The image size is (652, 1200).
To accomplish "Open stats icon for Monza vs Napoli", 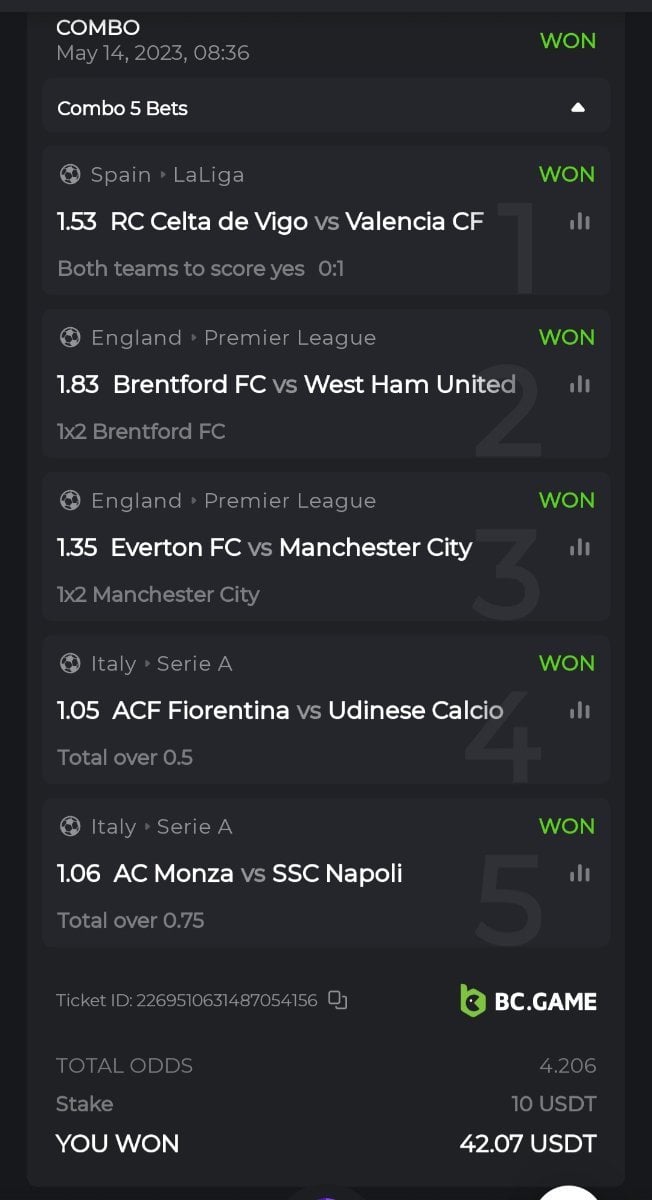I will pyautogui.click(x=579, y=874).
